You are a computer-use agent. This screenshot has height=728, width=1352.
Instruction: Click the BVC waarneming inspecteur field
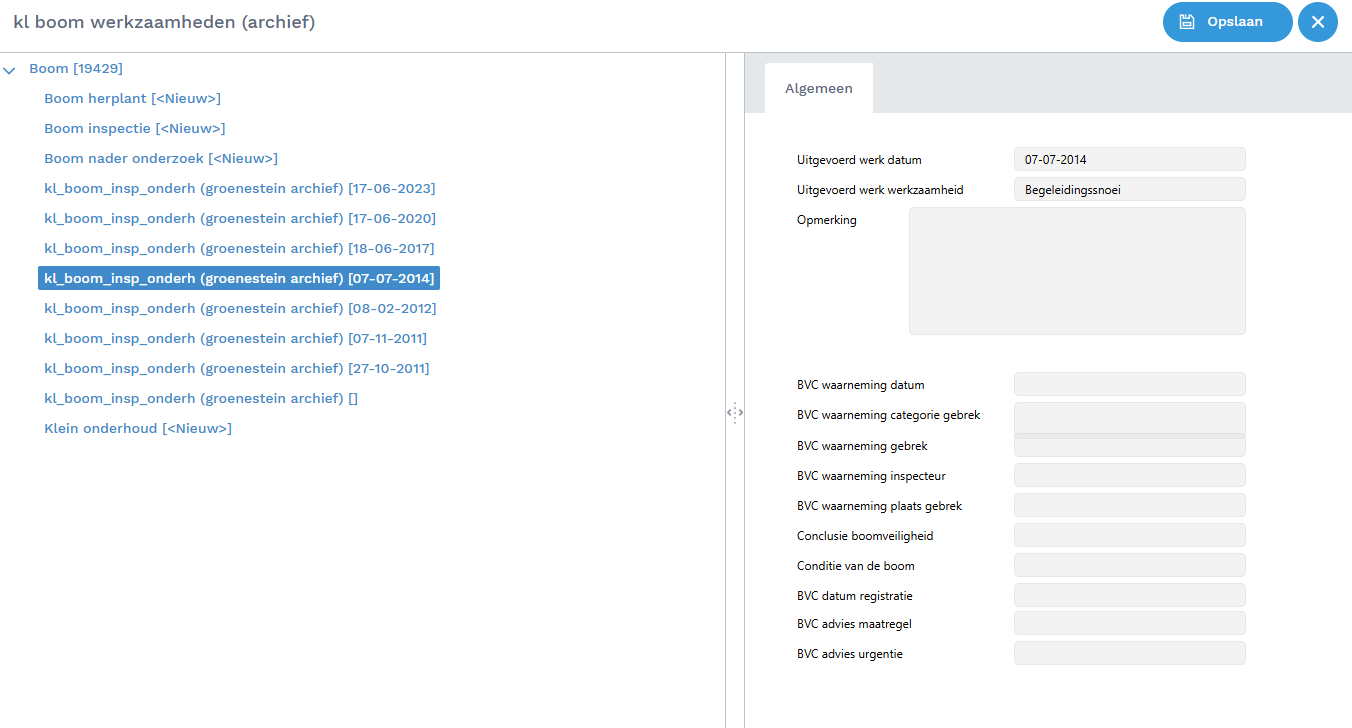point(1129,475)
